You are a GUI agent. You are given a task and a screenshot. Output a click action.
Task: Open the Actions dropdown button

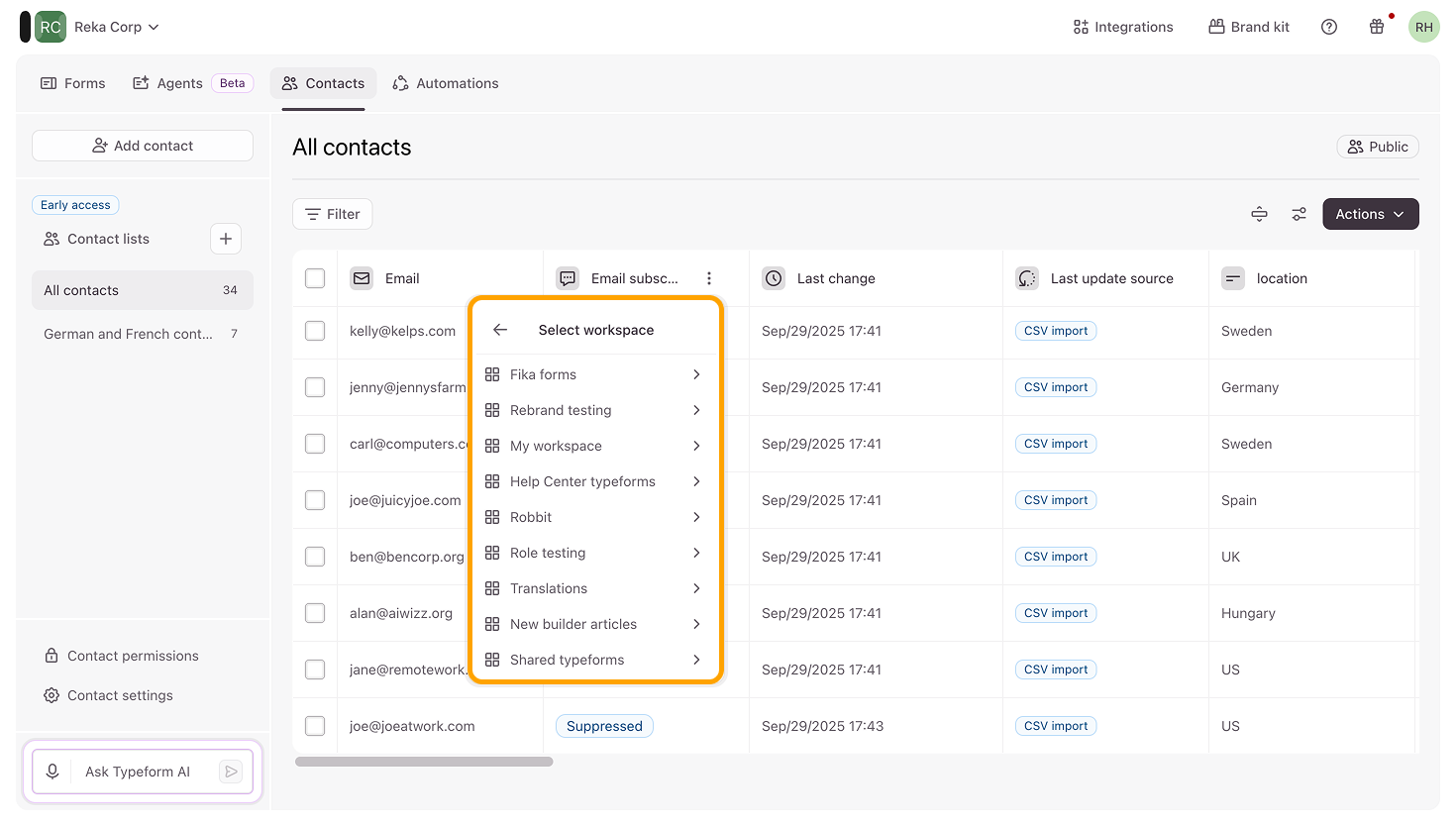(1370, 214)
